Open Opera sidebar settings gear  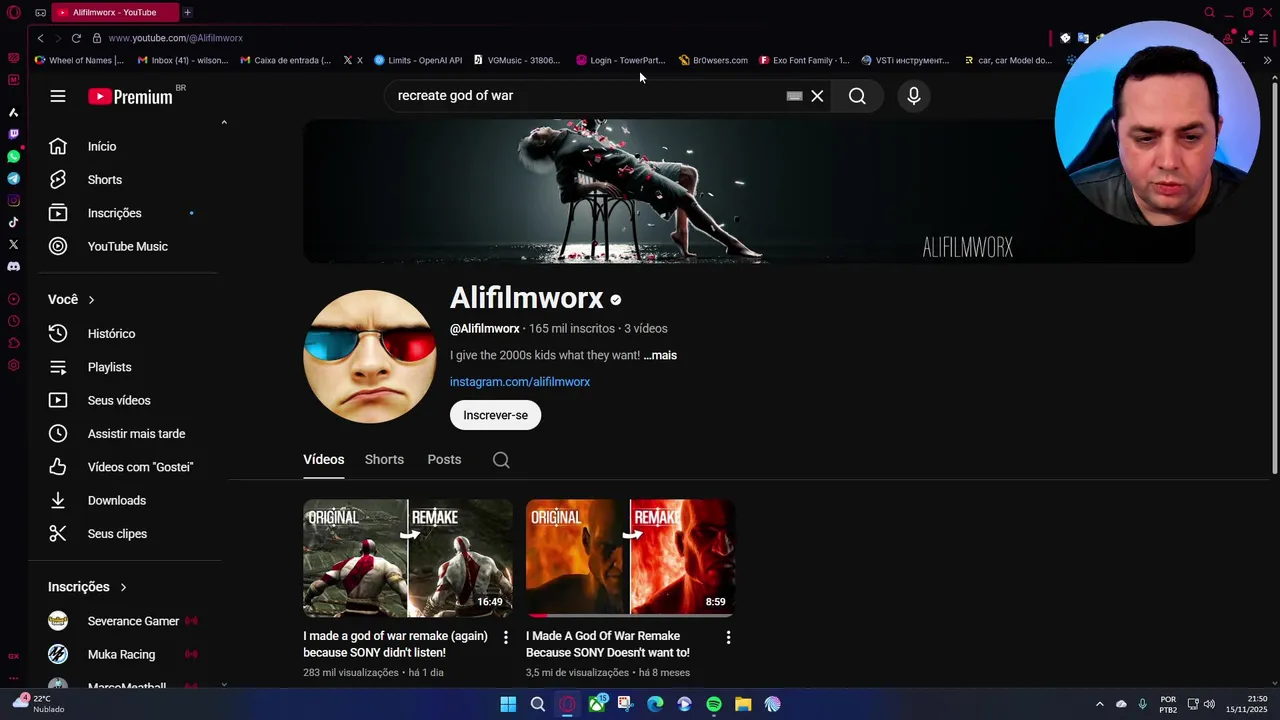point(13,365)
